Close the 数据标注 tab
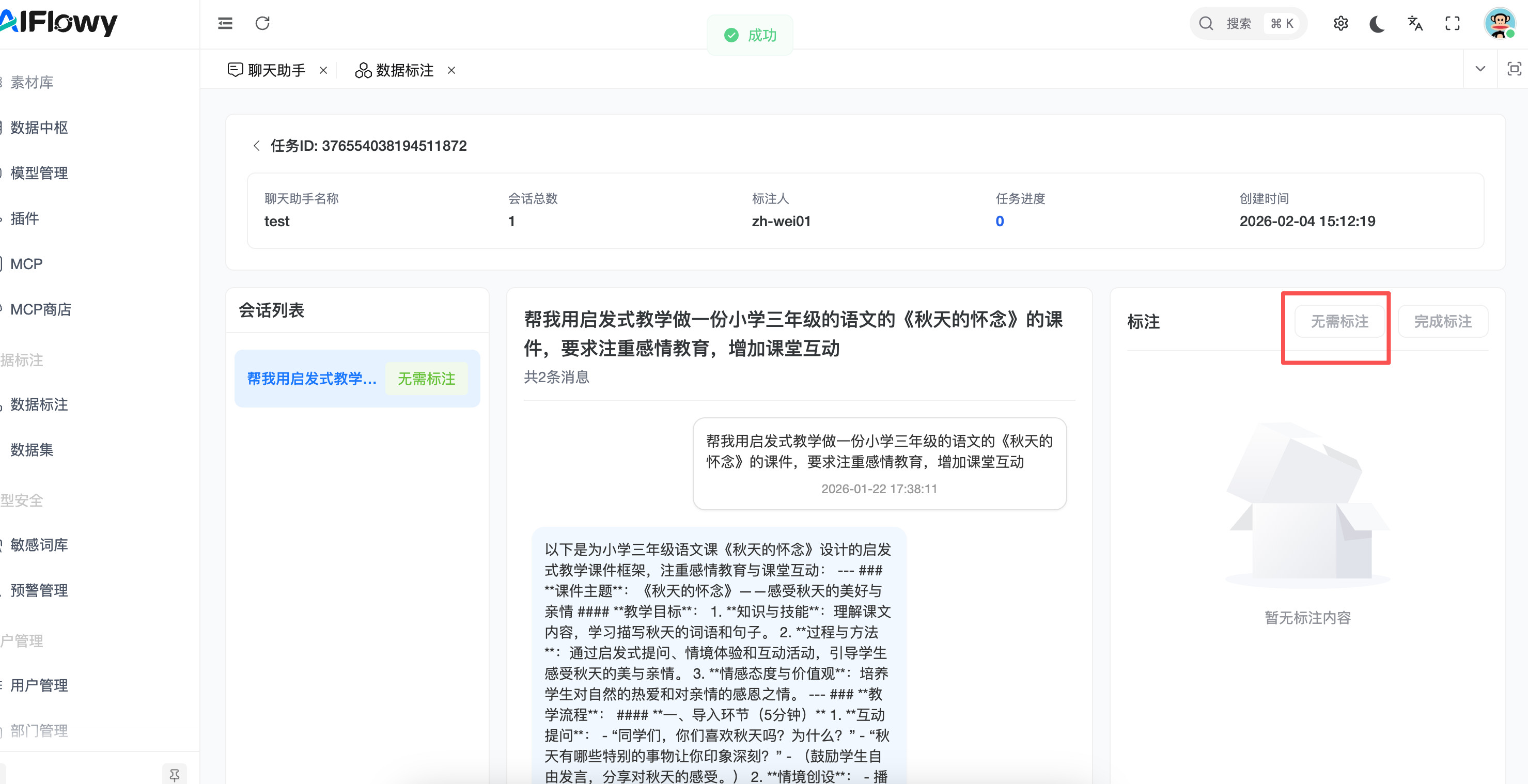Image resolution: width=1528 pixels, height=784 pixels. coord(451,70)
